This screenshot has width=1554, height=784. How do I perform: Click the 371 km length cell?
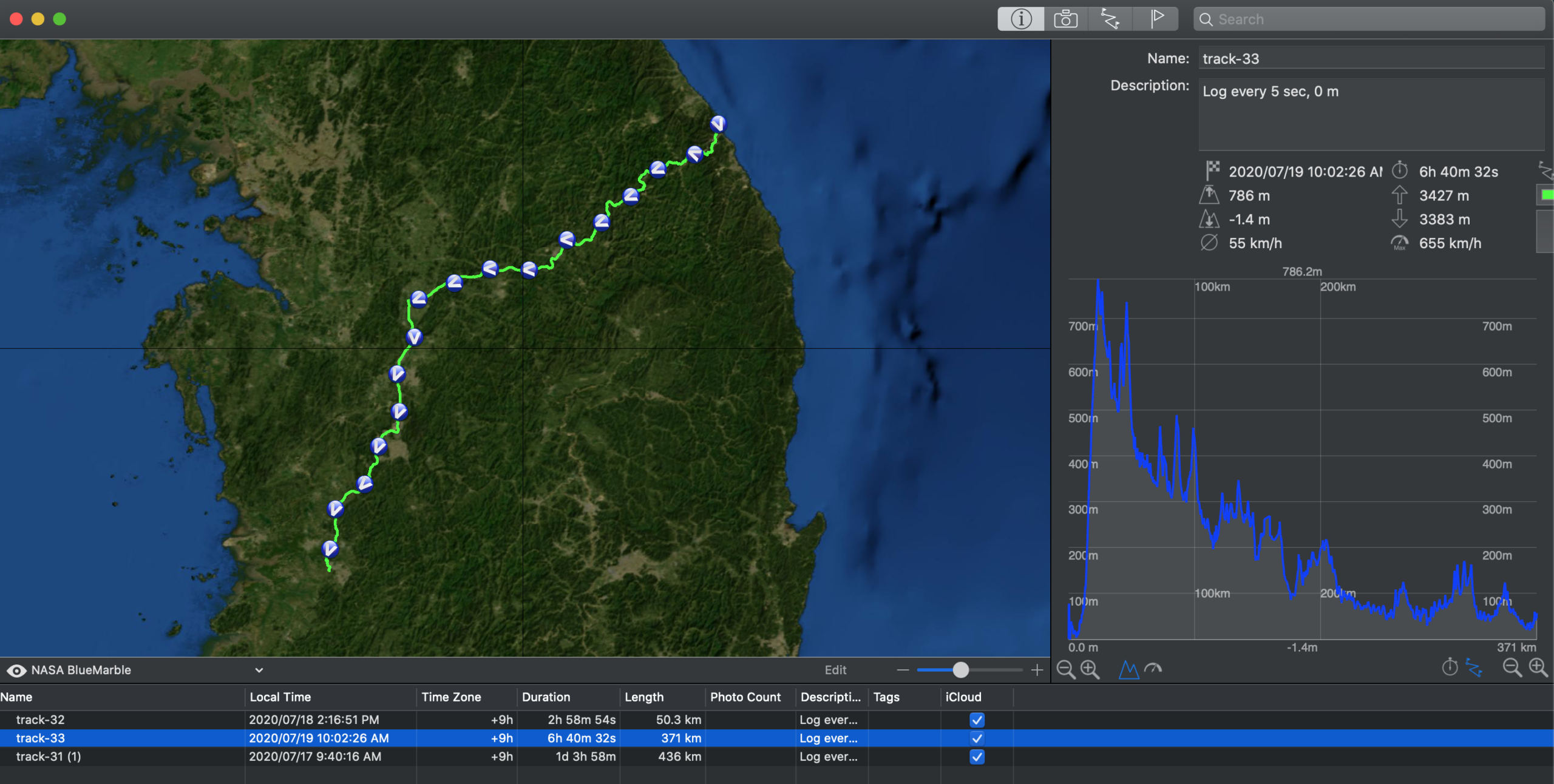click(681, 738)
